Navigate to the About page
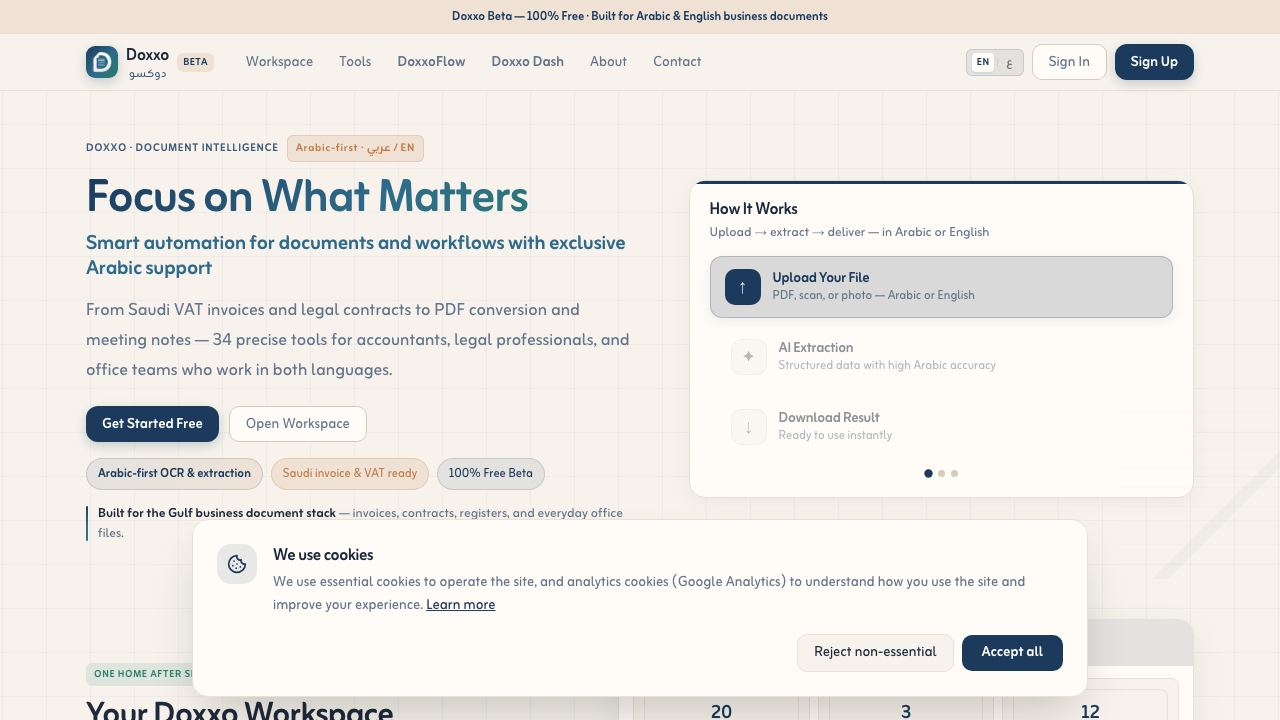The image size is (1280, 720). pos(608,62)
